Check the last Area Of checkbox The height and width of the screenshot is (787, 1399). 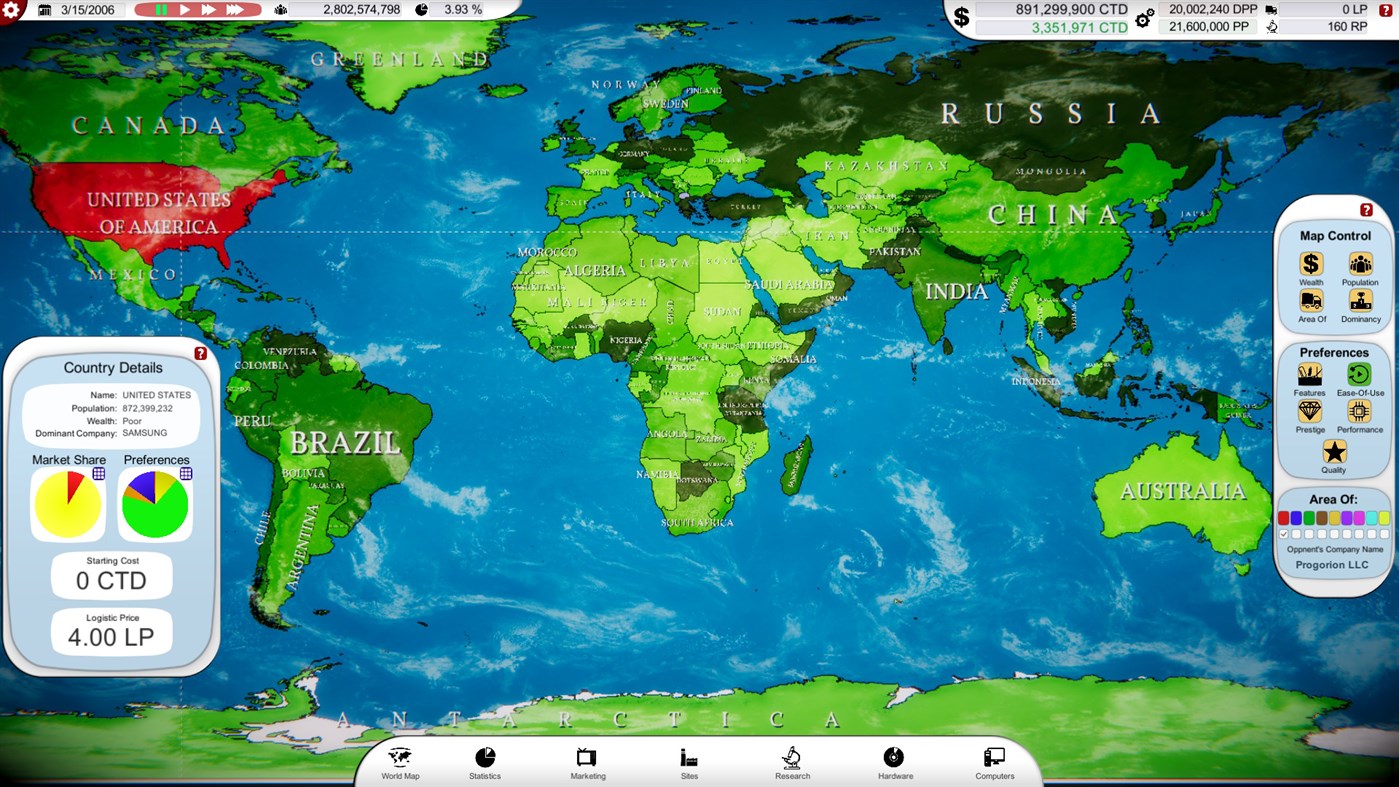click(x=1384, y=533)
